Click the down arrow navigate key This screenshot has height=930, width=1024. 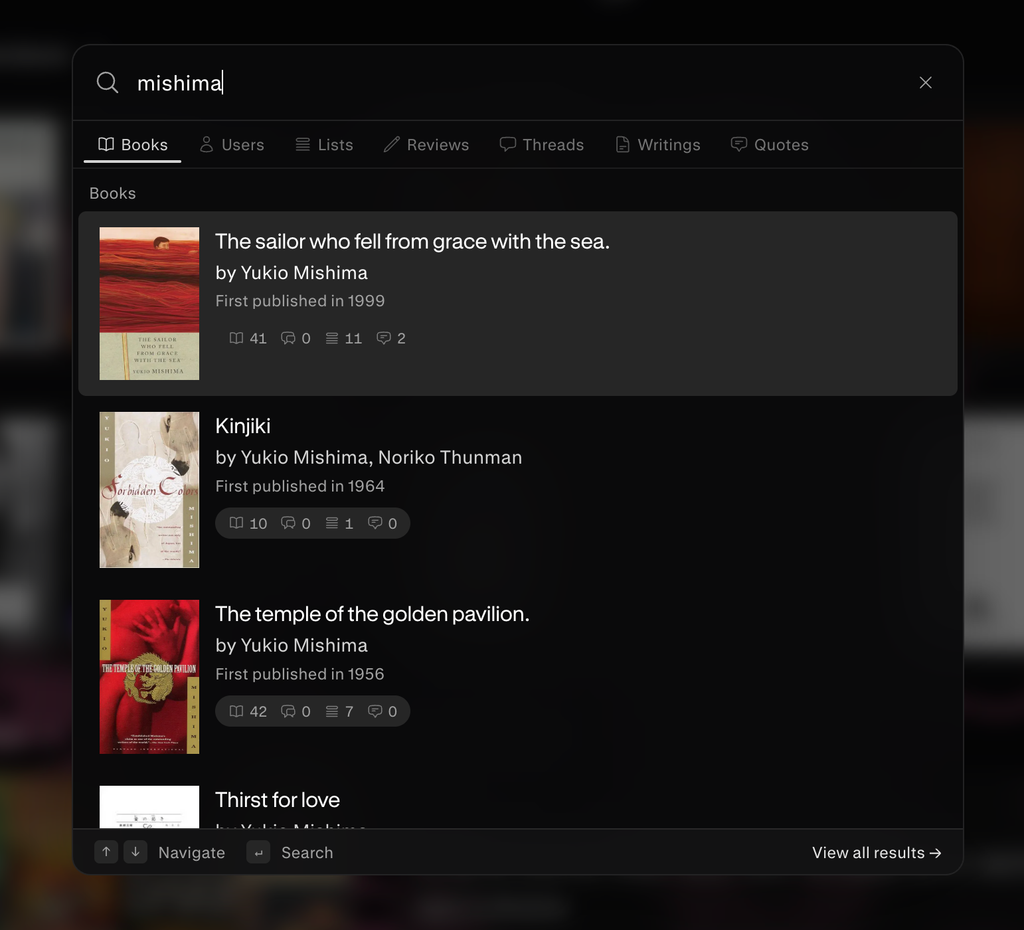point(135,852)
